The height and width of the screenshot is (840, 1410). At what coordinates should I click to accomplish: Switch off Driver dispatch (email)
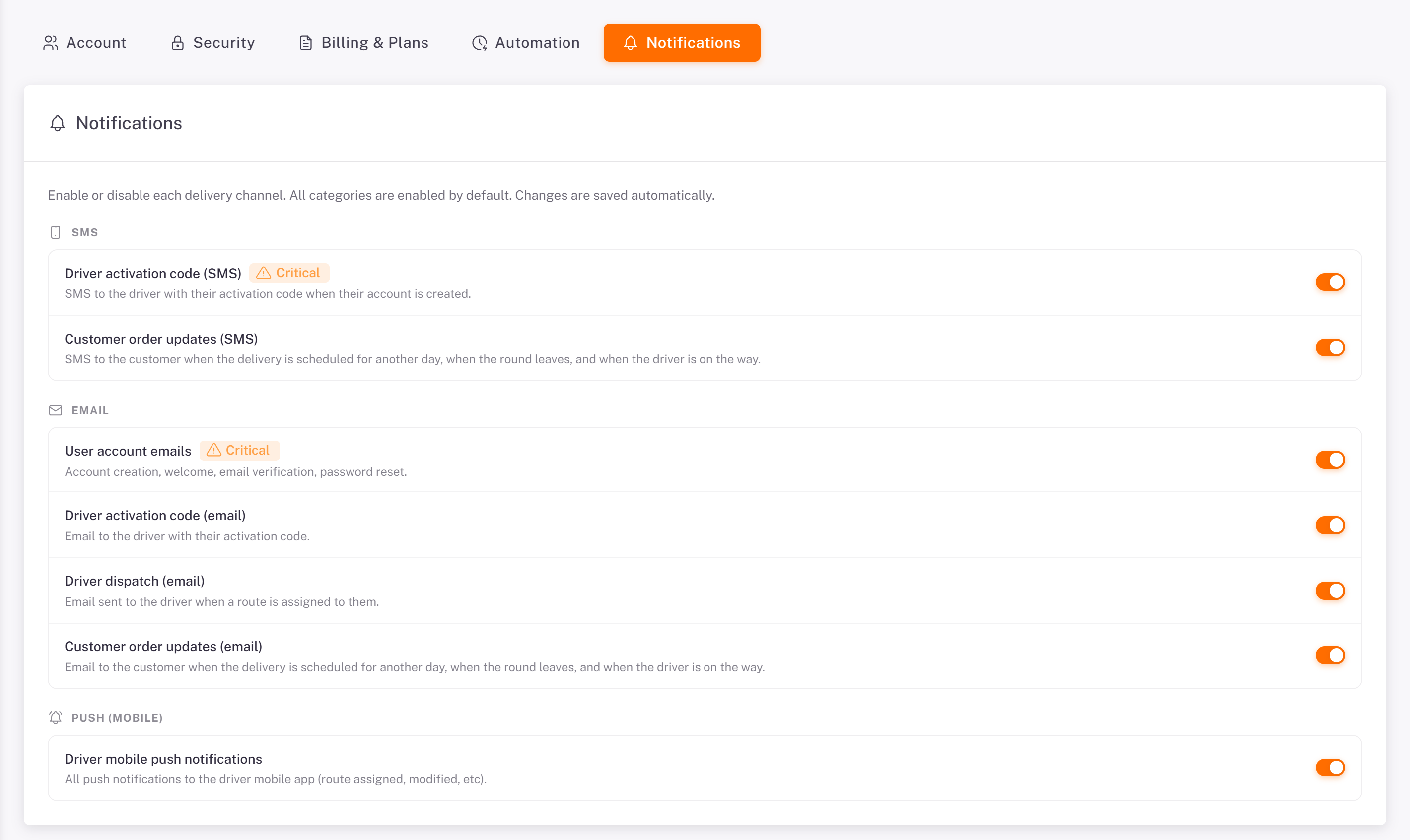[x=1330, y=591]
